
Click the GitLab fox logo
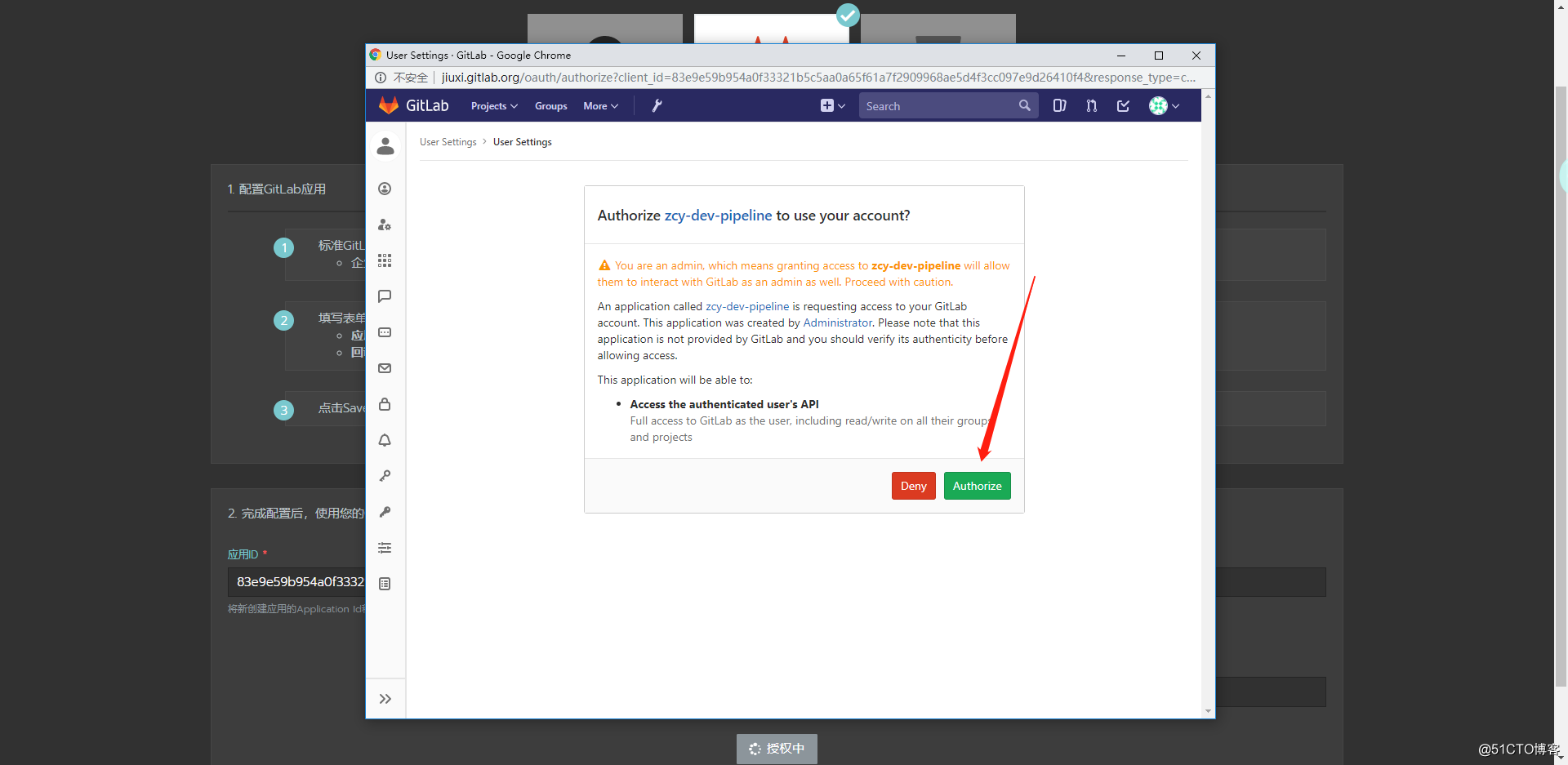(x=389, y=105)
